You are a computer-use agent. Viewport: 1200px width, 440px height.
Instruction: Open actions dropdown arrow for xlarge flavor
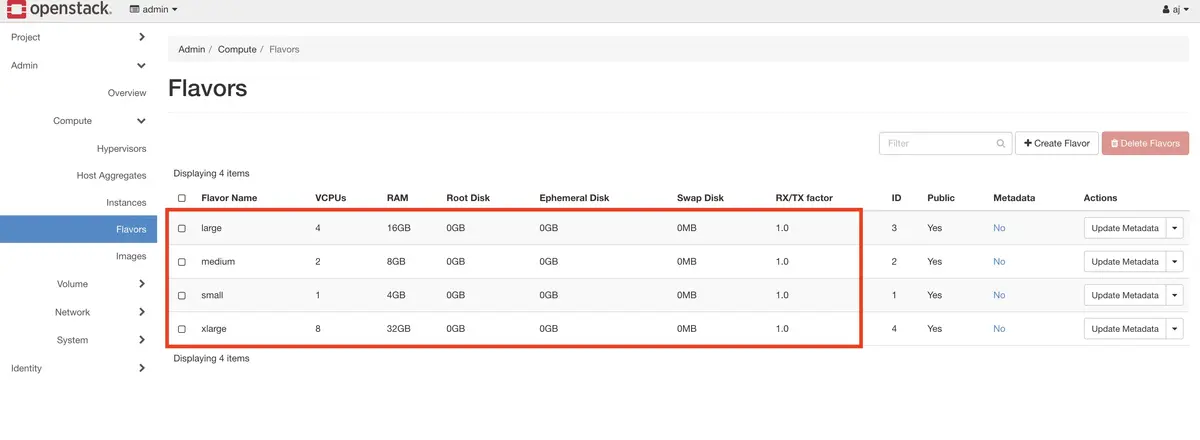[x=1174, y=329]
